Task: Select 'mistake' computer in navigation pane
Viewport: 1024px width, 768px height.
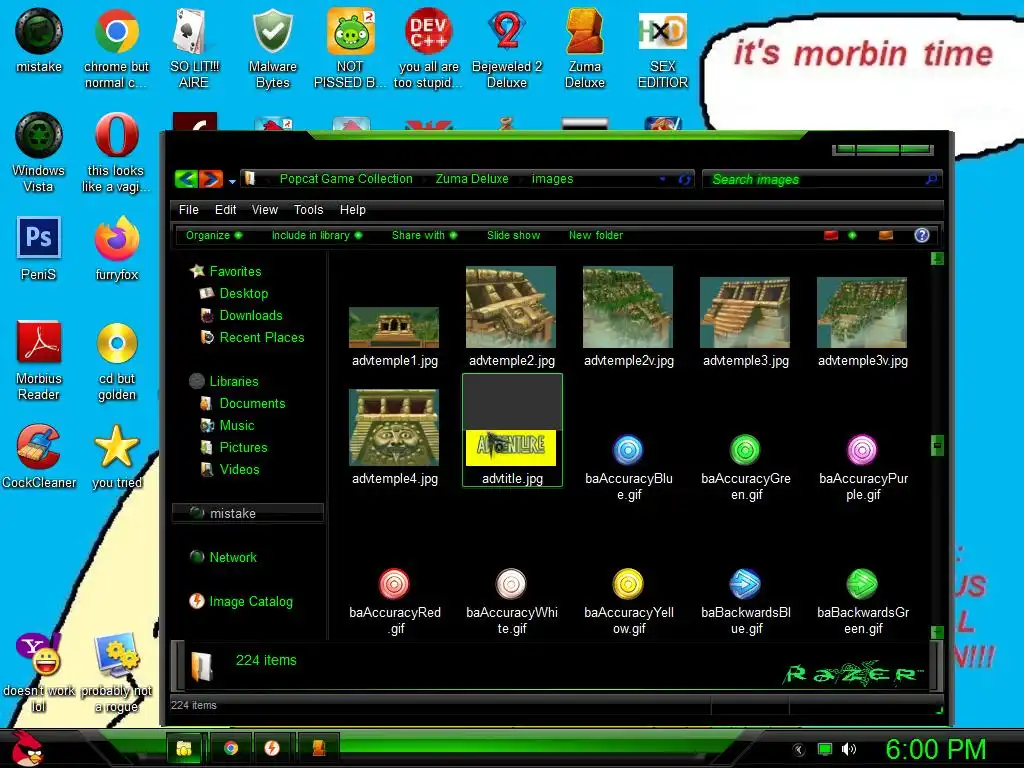Action: [x=248, y=513]
